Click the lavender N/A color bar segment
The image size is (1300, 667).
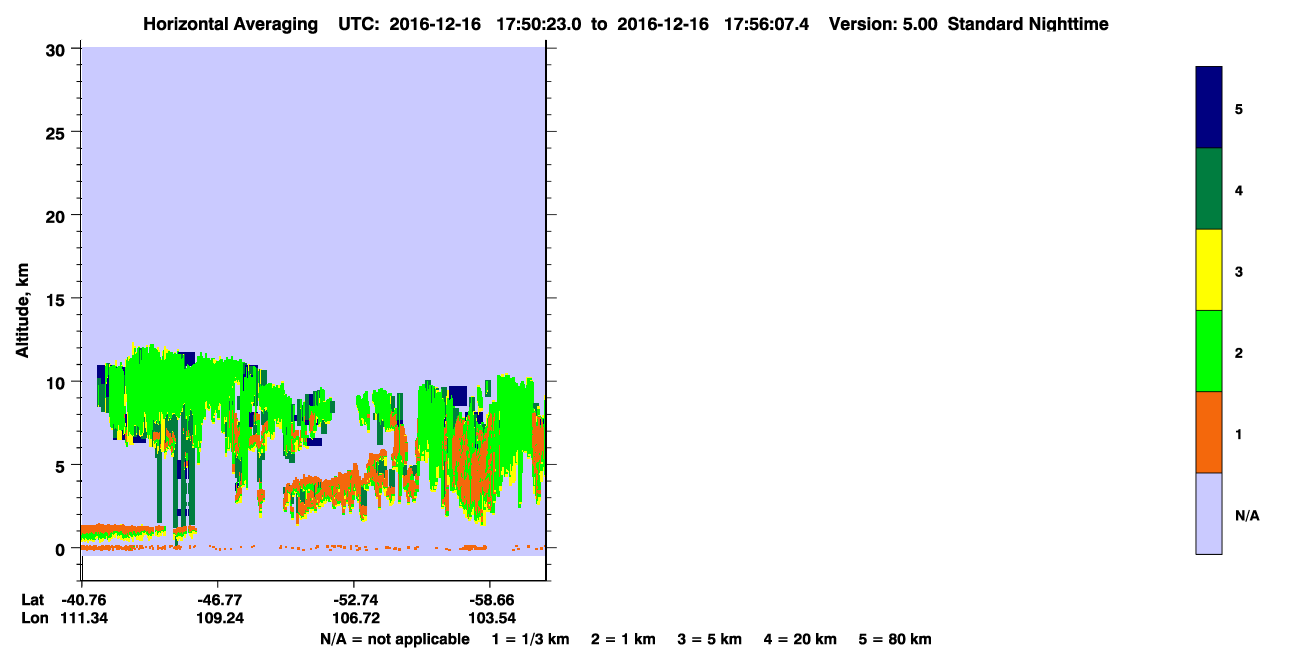[1209, 513]
